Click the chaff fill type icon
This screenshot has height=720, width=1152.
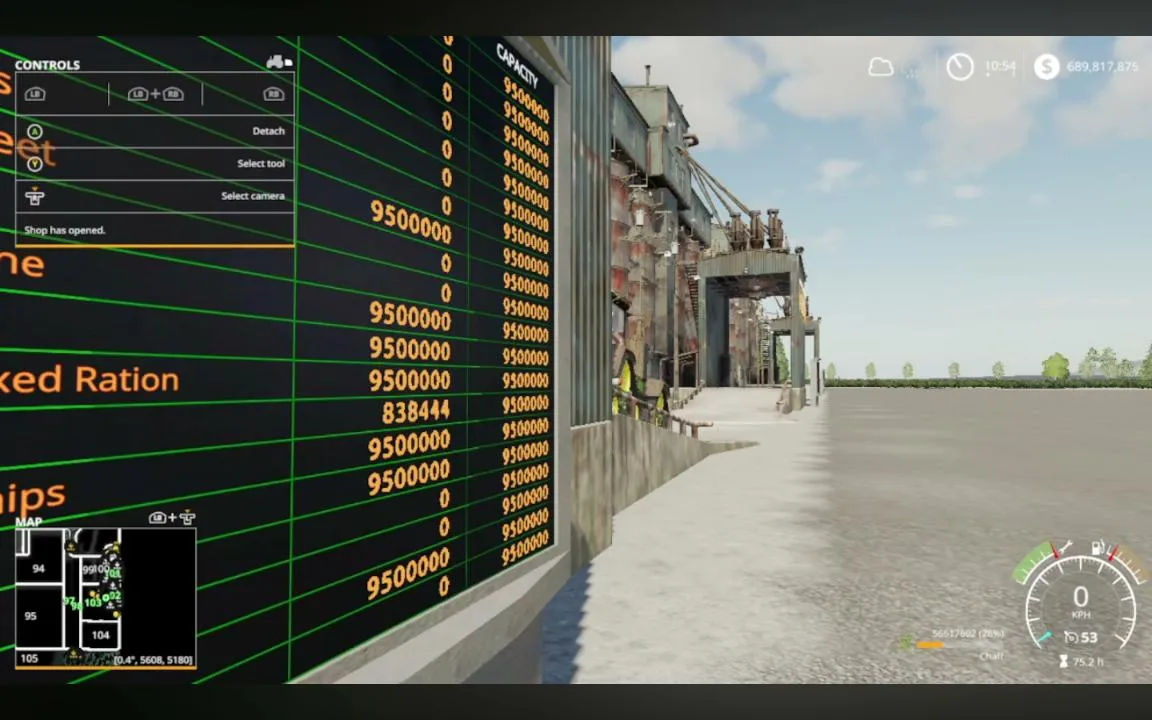[x=907, y=643]
